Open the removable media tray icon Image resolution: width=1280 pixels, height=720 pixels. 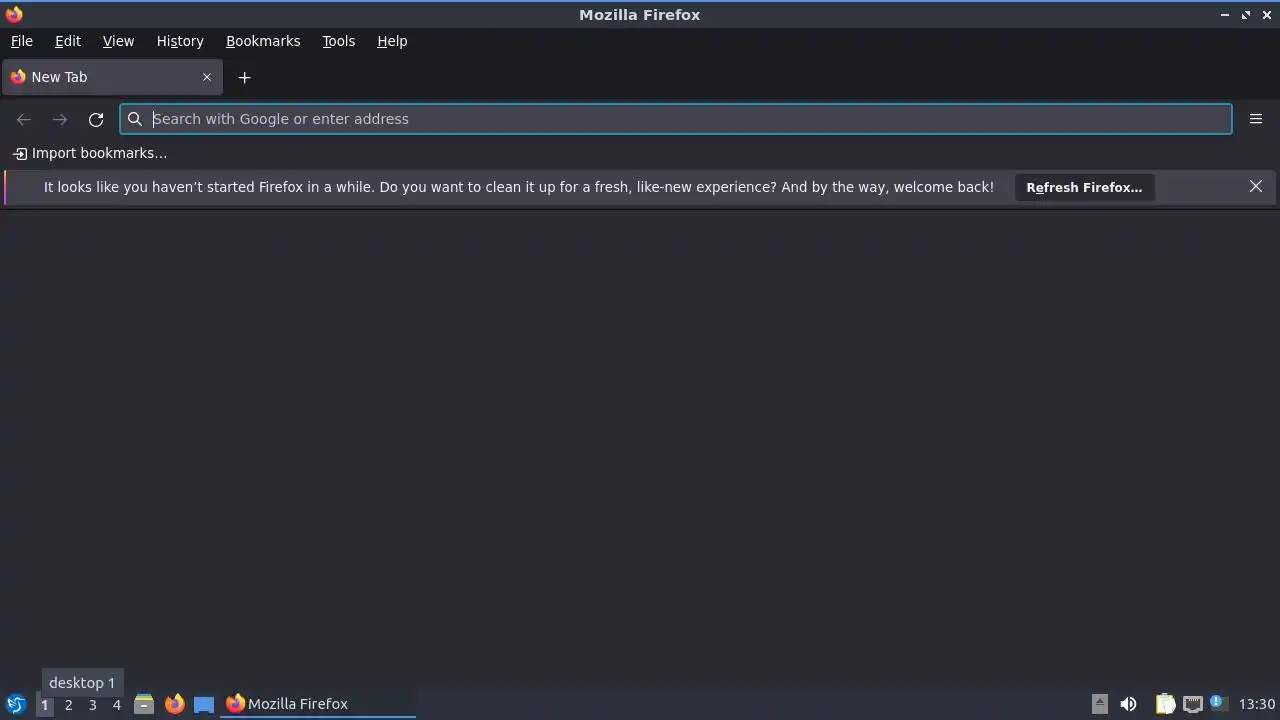pyautogui.click(x=1099, y=704)
